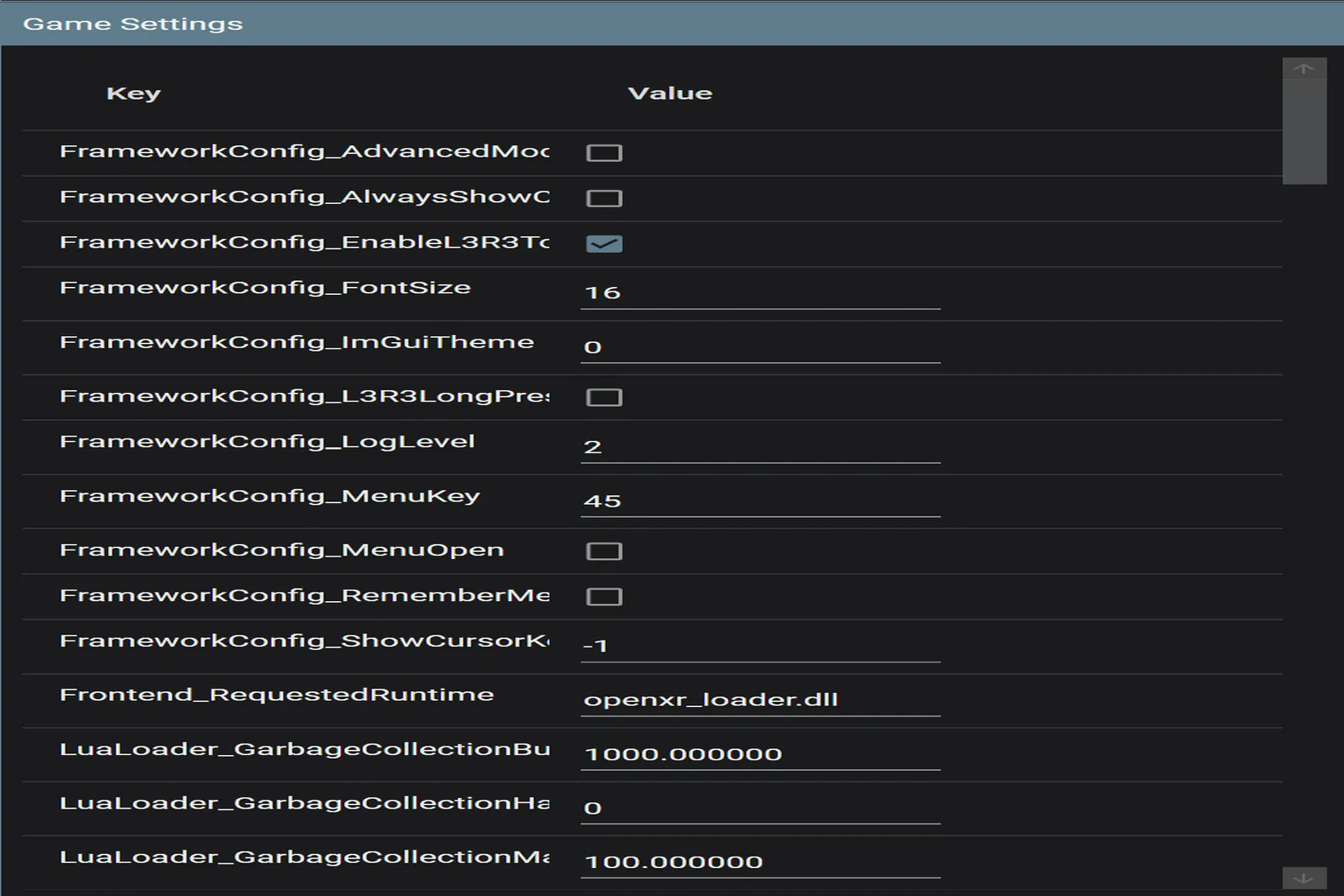Select FrameworkConfig_MenuKey key label
The height and width of the screenshot is (896, 1344).
pos(269,496)
